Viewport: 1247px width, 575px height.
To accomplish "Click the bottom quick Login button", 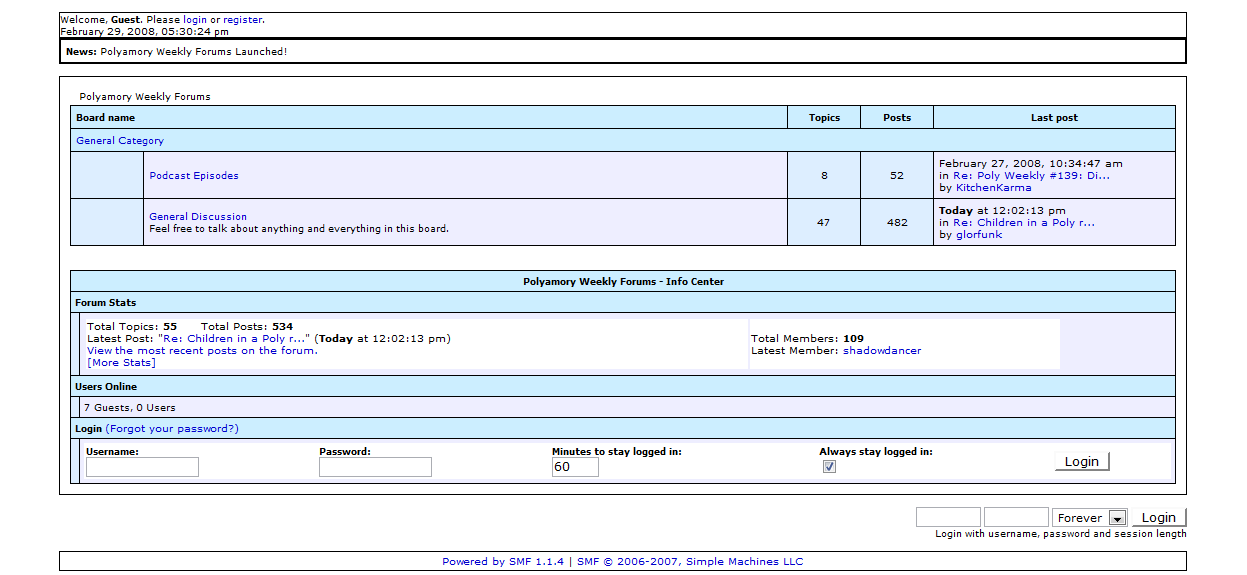I will [1159, 518].
